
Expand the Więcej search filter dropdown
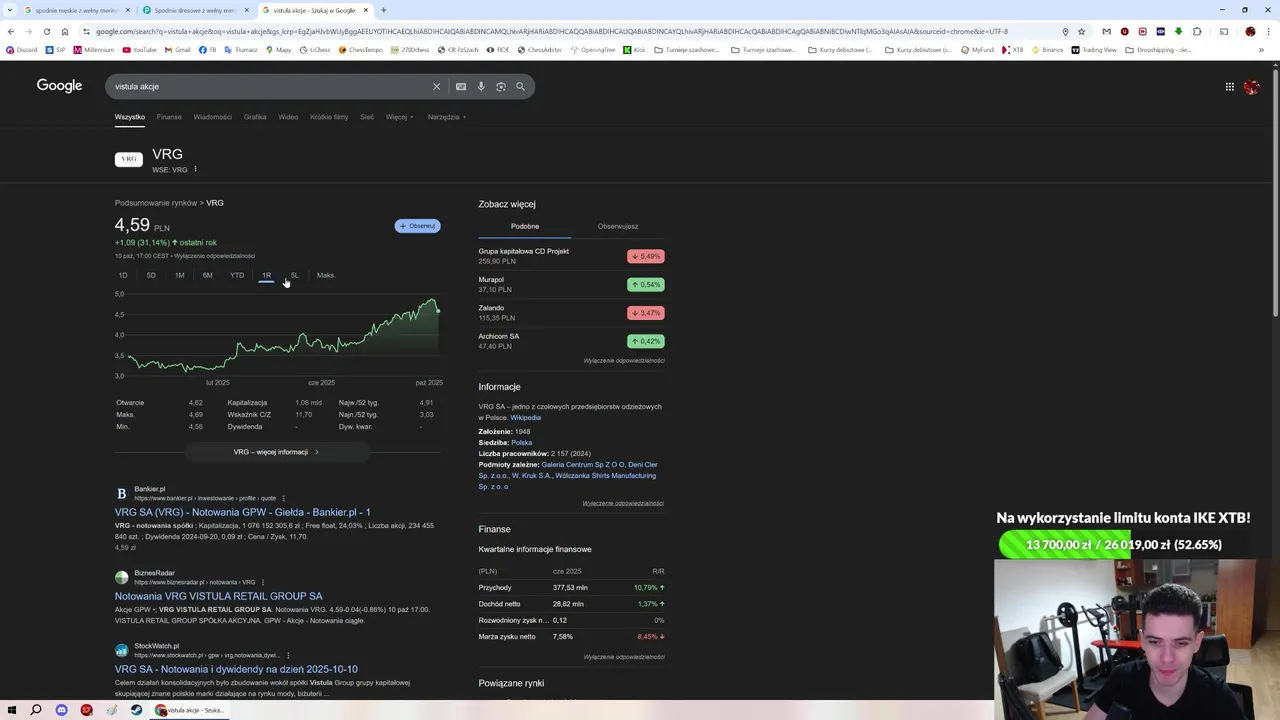point(400,117)
